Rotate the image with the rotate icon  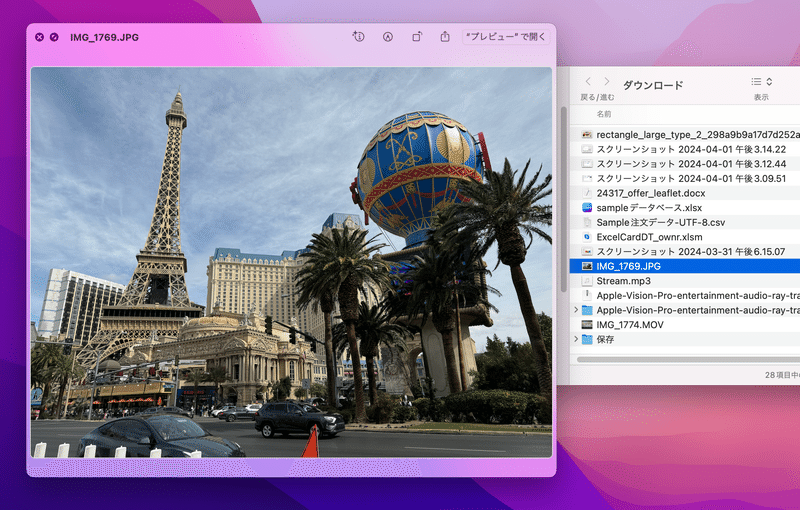(x=417, y=37)
